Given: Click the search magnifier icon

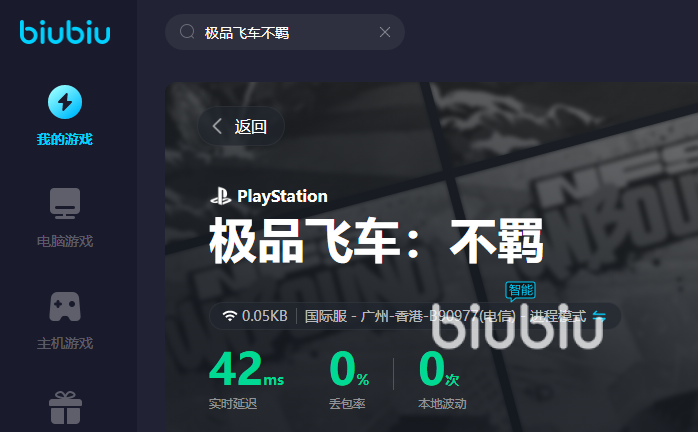Looking at the screenshot, I should click(x=187, y=32).
